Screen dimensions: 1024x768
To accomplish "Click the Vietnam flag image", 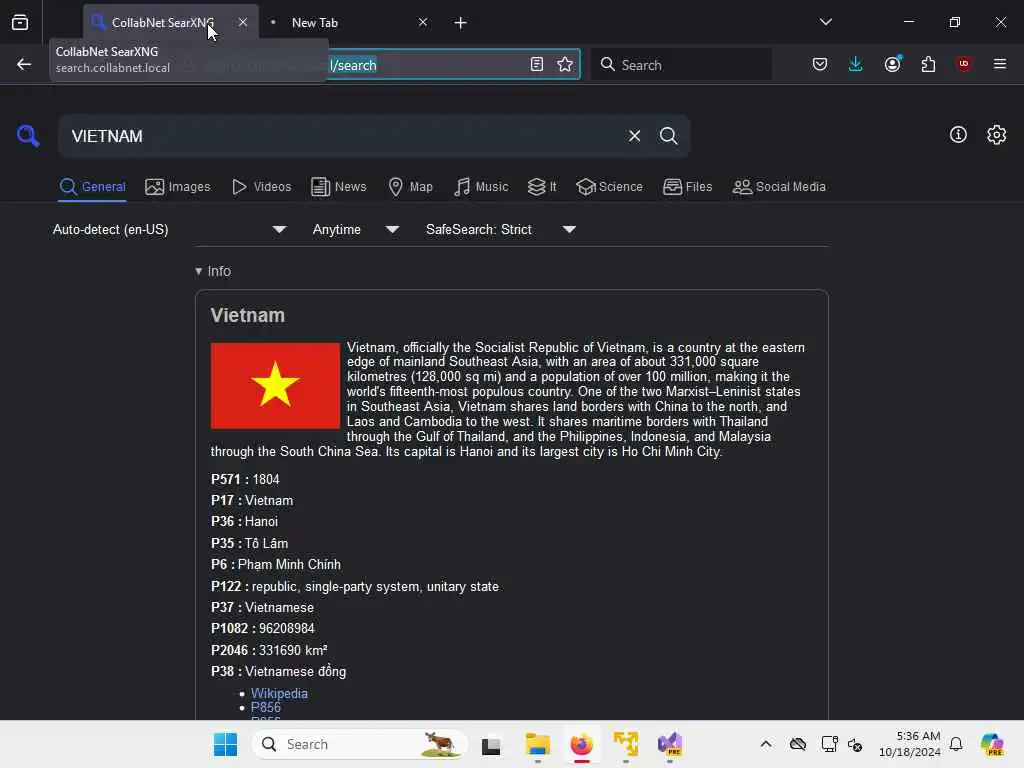I will tap(275, 385).
